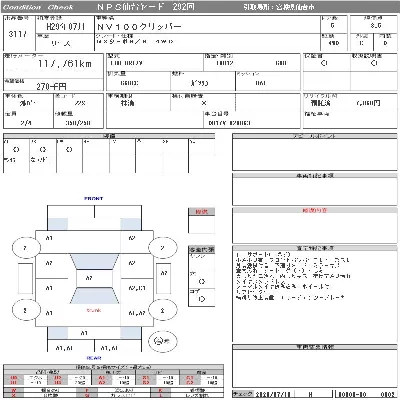Select the rear-right tire circle
The width and height of the screenshot is (400, 400).
(x=162, y=310)
